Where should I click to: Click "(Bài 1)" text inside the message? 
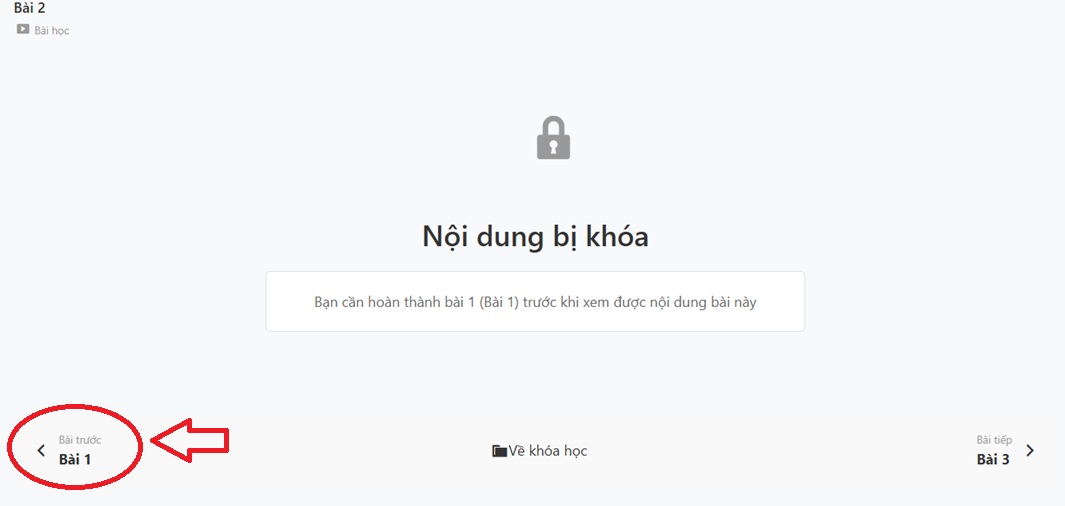499,302
